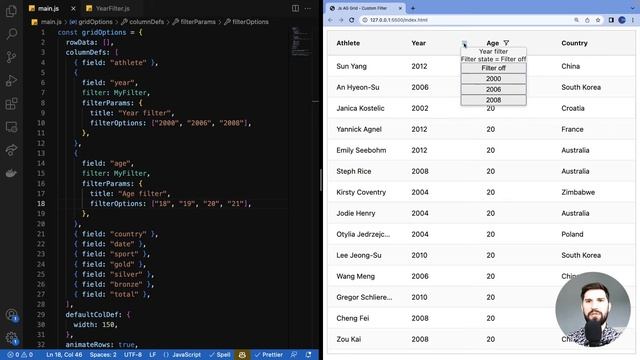
Task: Select the 2008 year filter option
Action: point(493,100)
